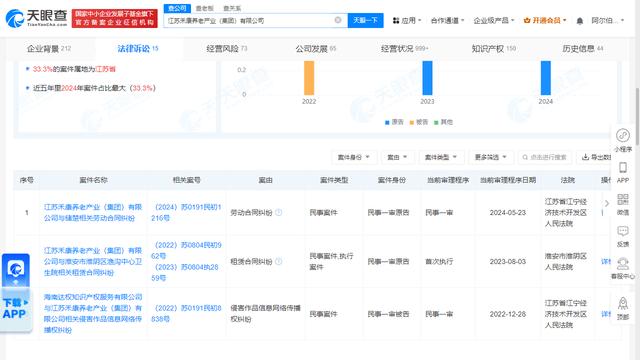Open the 经营状况 tab
The height and width of the screenshot is (360, 640).
(x=404, y=49)
